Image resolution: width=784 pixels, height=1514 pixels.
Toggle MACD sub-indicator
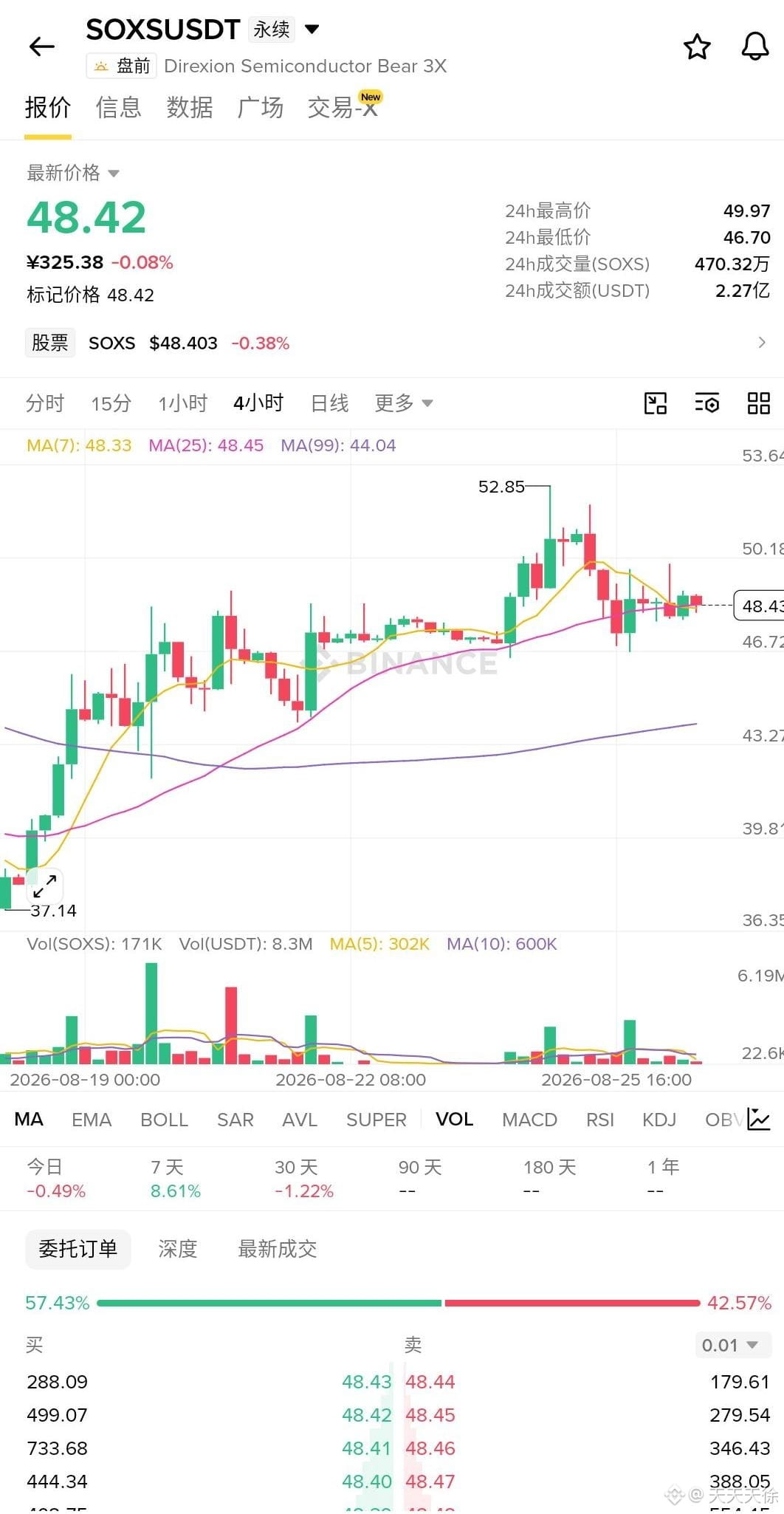(x=529, y=1120)
